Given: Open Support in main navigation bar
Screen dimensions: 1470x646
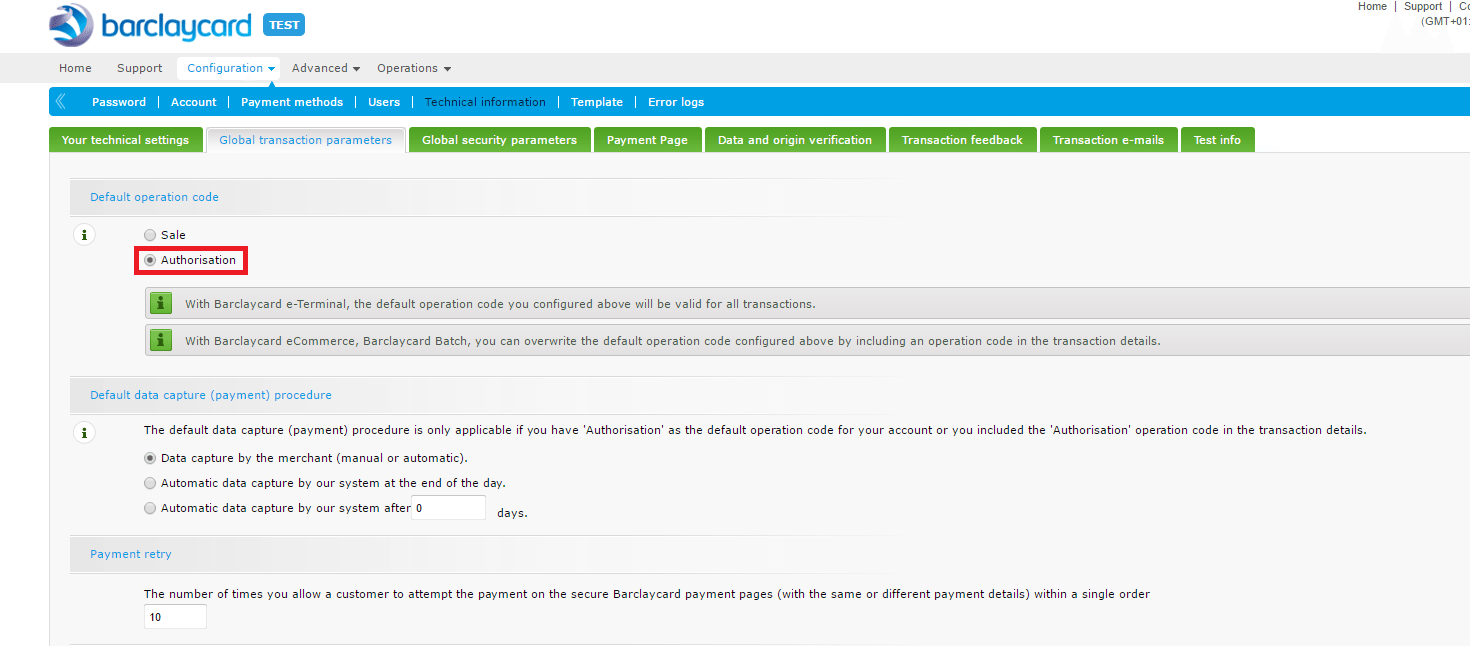Looking at the screenshot, I should click(x=139, y=68).
